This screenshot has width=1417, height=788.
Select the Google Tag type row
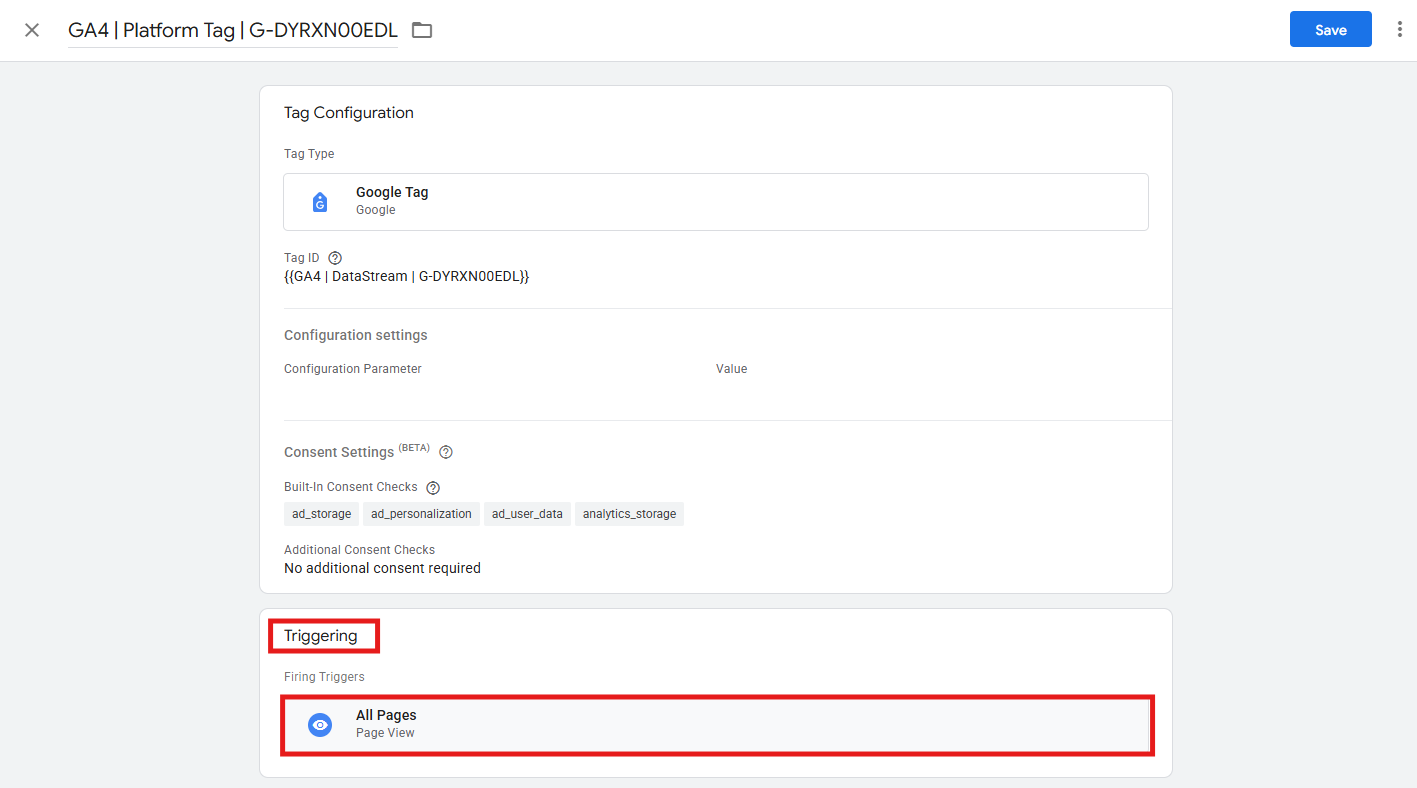(716, 202)
